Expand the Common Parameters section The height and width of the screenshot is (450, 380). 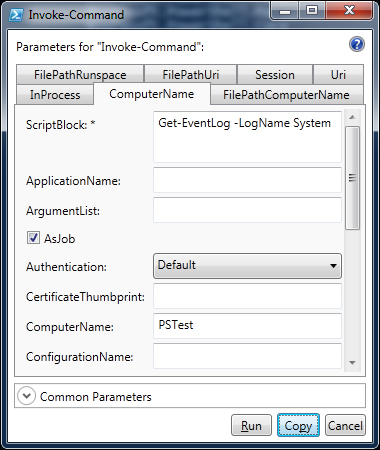pyautogui.click(x=27, y=396)
